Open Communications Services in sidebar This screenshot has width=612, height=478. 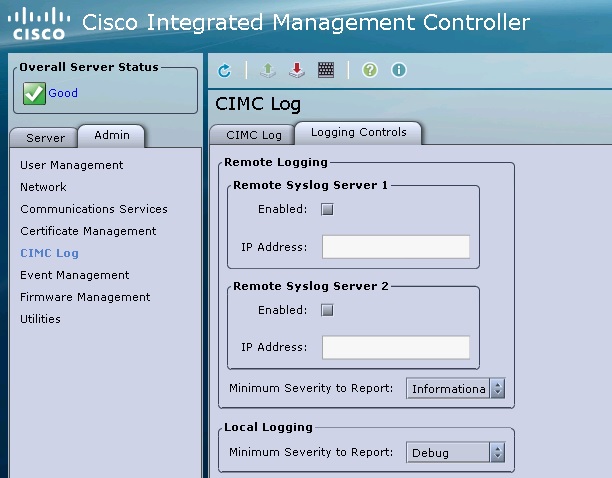click(94, 209)
